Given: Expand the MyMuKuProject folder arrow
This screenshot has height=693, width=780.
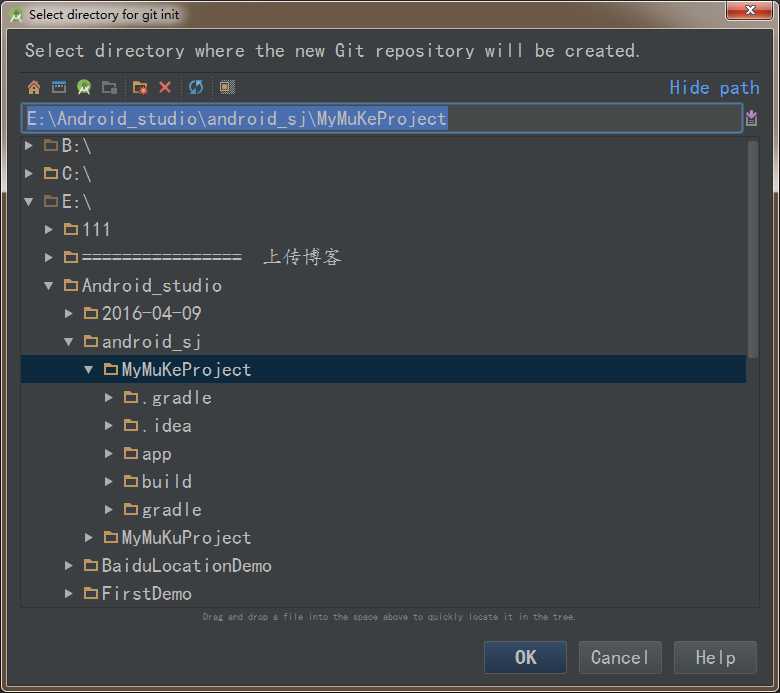Looking at the screenshot, I should (89, 537).
